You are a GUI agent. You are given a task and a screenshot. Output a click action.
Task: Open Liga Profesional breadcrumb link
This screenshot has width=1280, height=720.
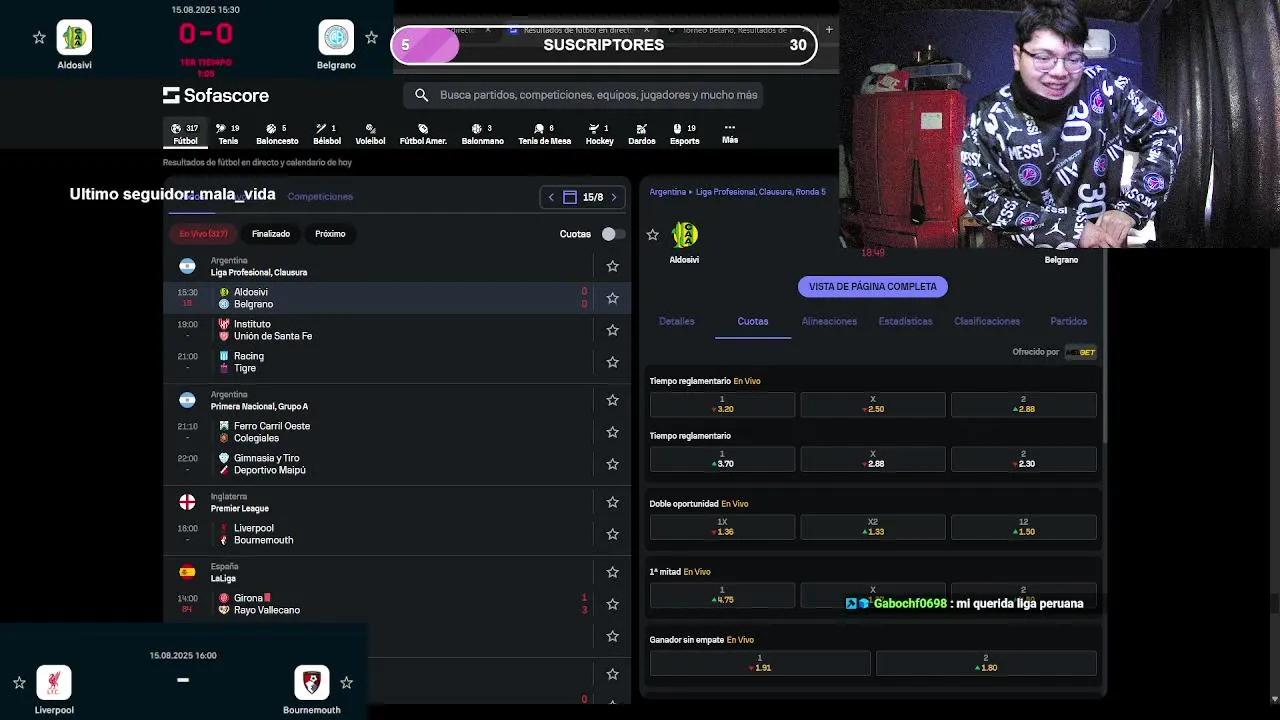click(761, 192)
